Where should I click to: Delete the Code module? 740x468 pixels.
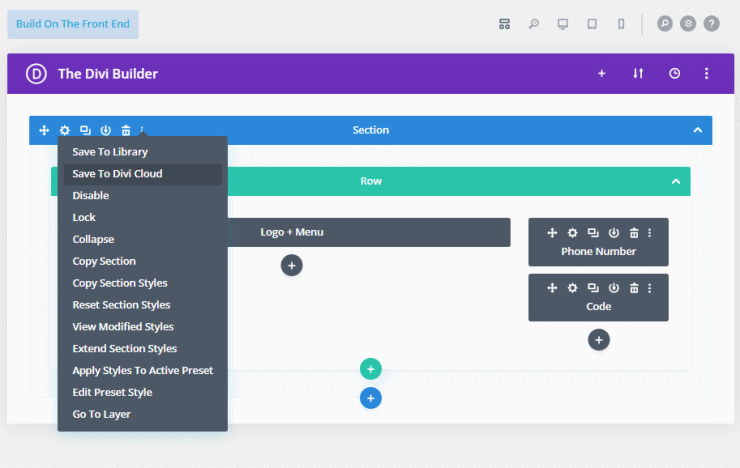634,288
